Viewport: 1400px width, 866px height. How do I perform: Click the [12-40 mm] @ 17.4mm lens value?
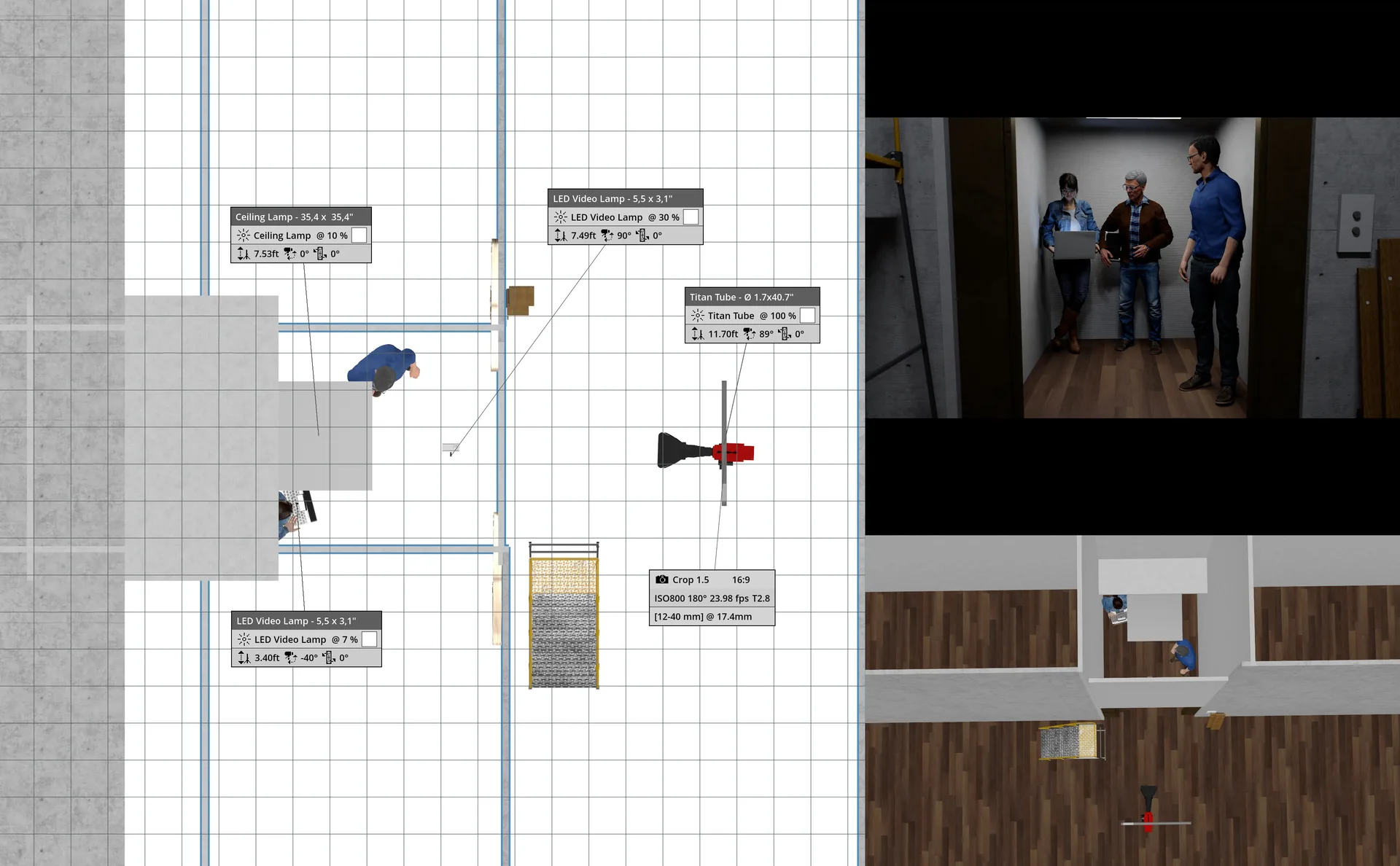point(703,617)
